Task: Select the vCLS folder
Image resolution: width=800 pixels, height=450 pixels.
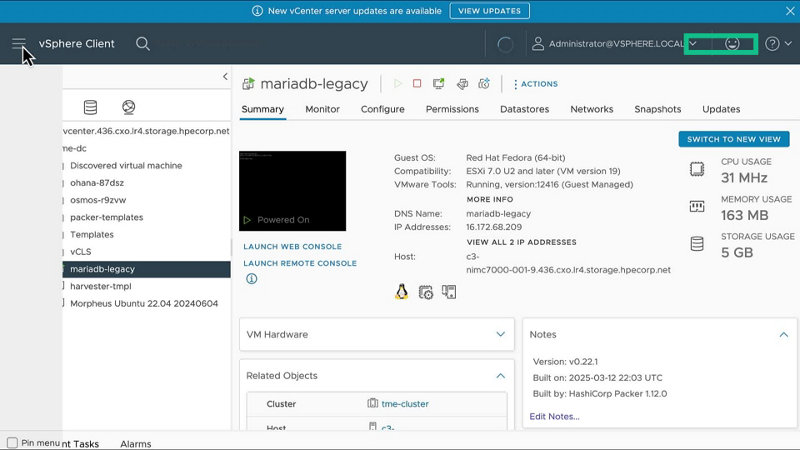Action: [81, 252]
